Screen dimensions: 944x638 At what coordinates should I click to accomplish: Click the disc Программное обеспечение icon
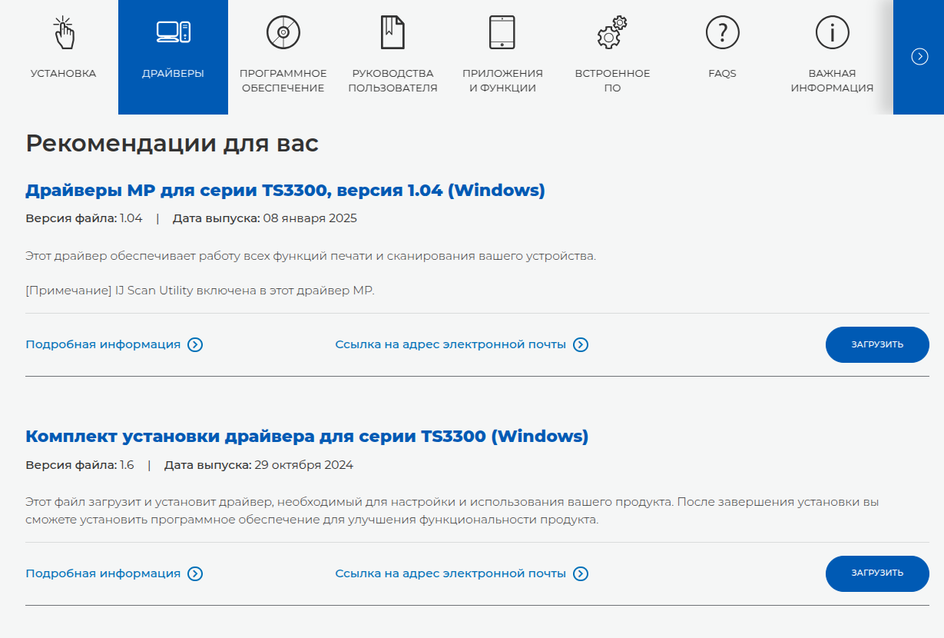tap(283, 33)
